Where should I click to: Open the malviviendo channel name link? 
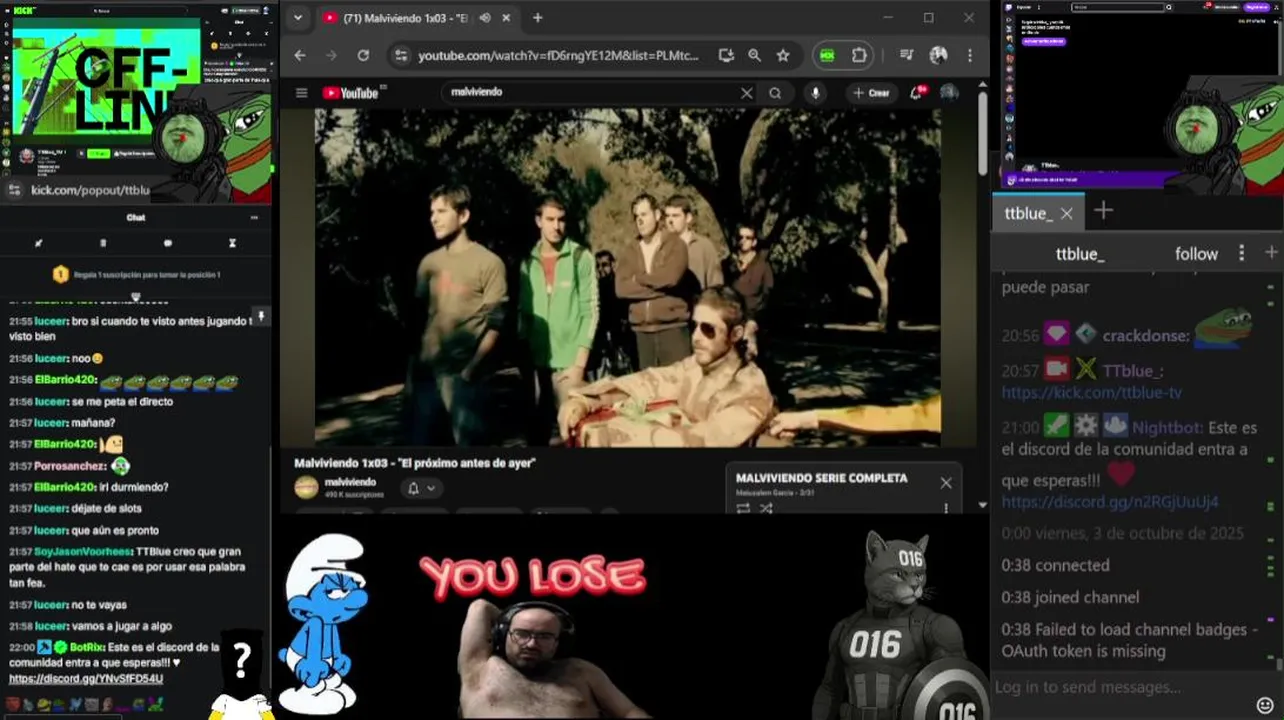coord(350,482)
